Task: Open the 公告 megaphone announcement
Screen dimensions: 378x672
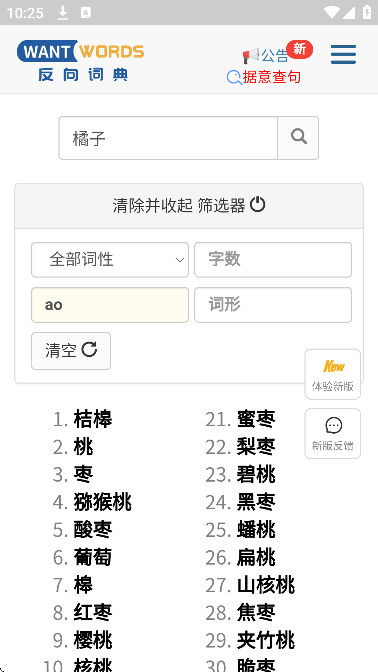Action: click(x=265, y=56)
